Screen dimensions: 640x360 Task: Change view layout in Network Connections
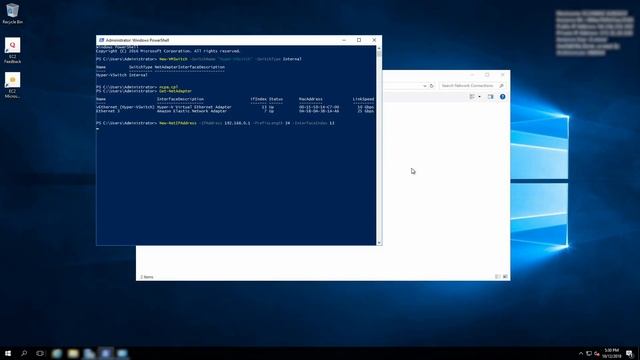click(472, 97)
